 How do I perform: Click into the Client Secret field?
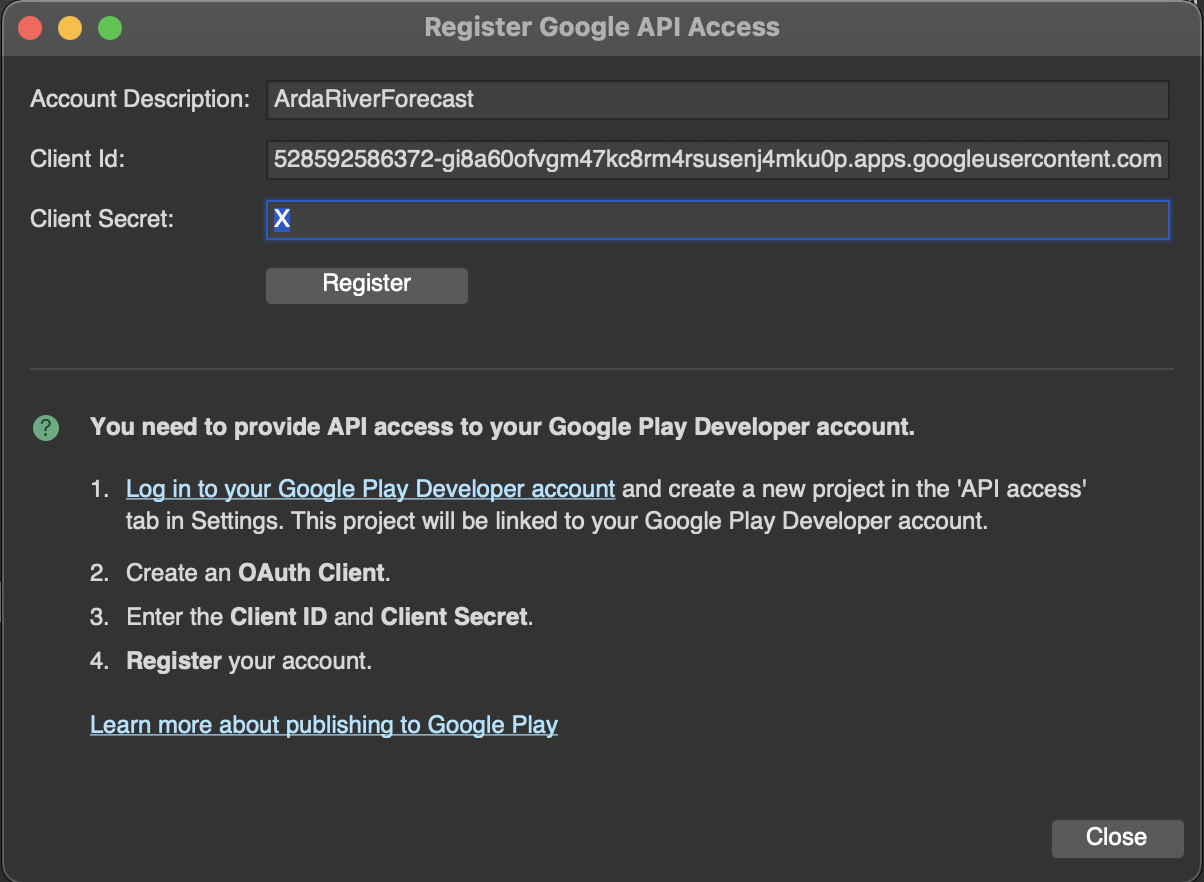[x=717, y=220]
